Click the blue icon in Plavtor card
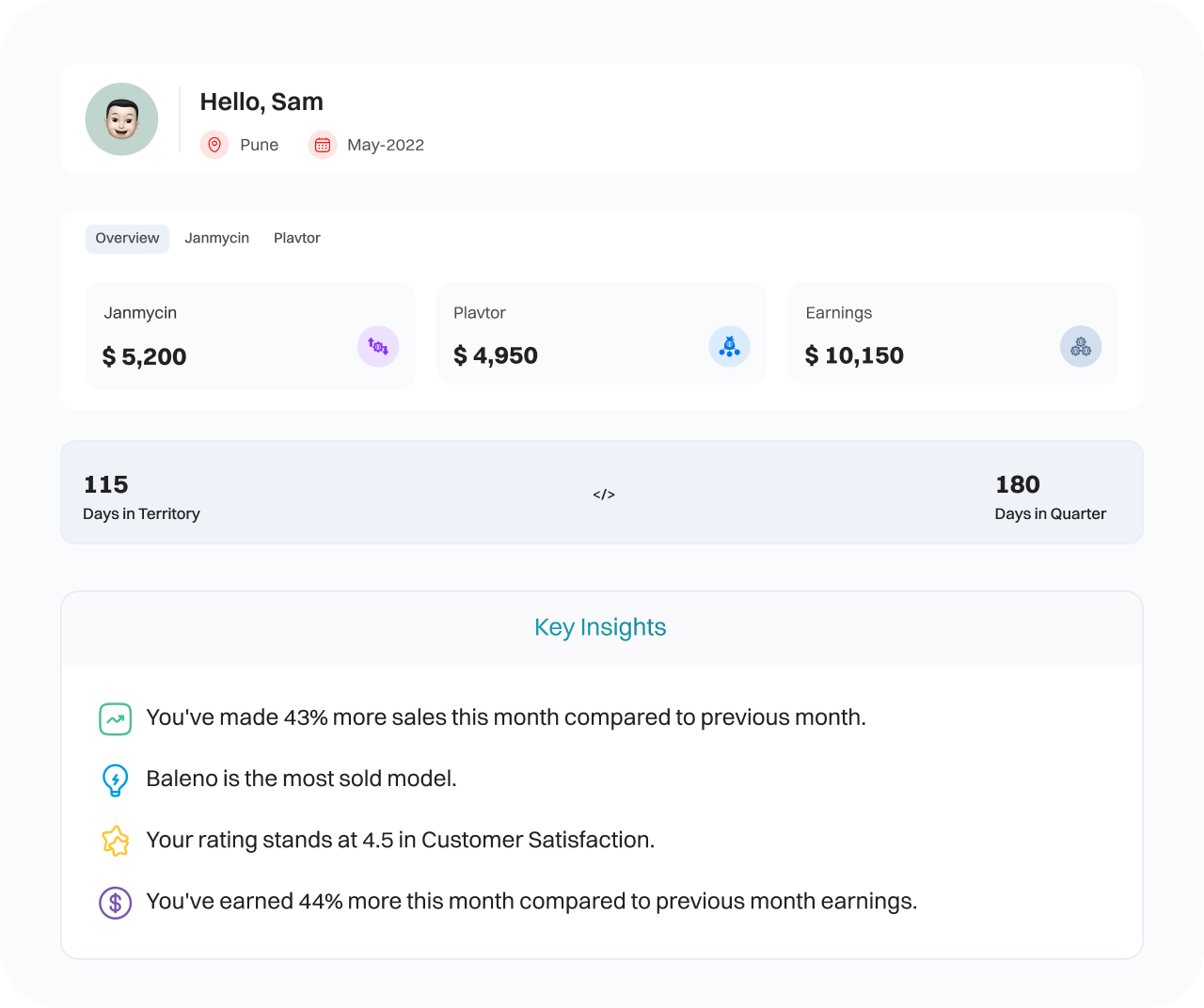1204x1008 pixels. click(x=729, y=347)
